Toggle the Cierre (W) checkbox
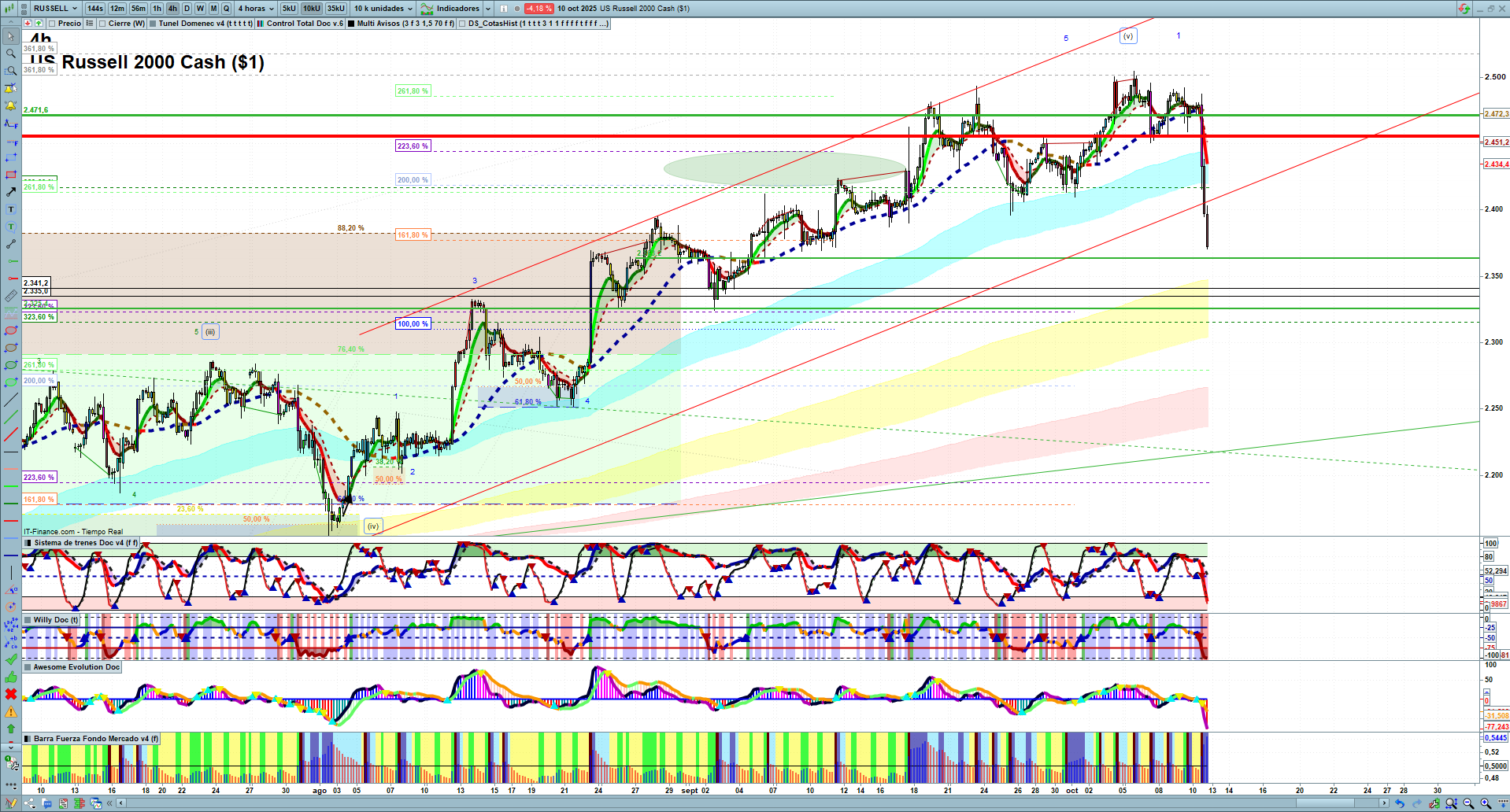 coord(103,24)
